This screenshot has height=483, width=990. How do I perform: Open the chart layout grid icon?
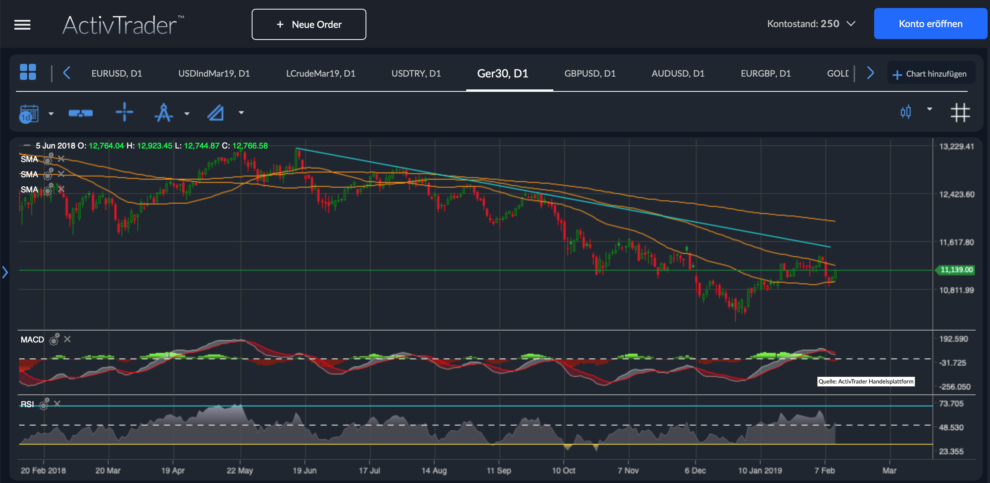[x=28, y=72]
